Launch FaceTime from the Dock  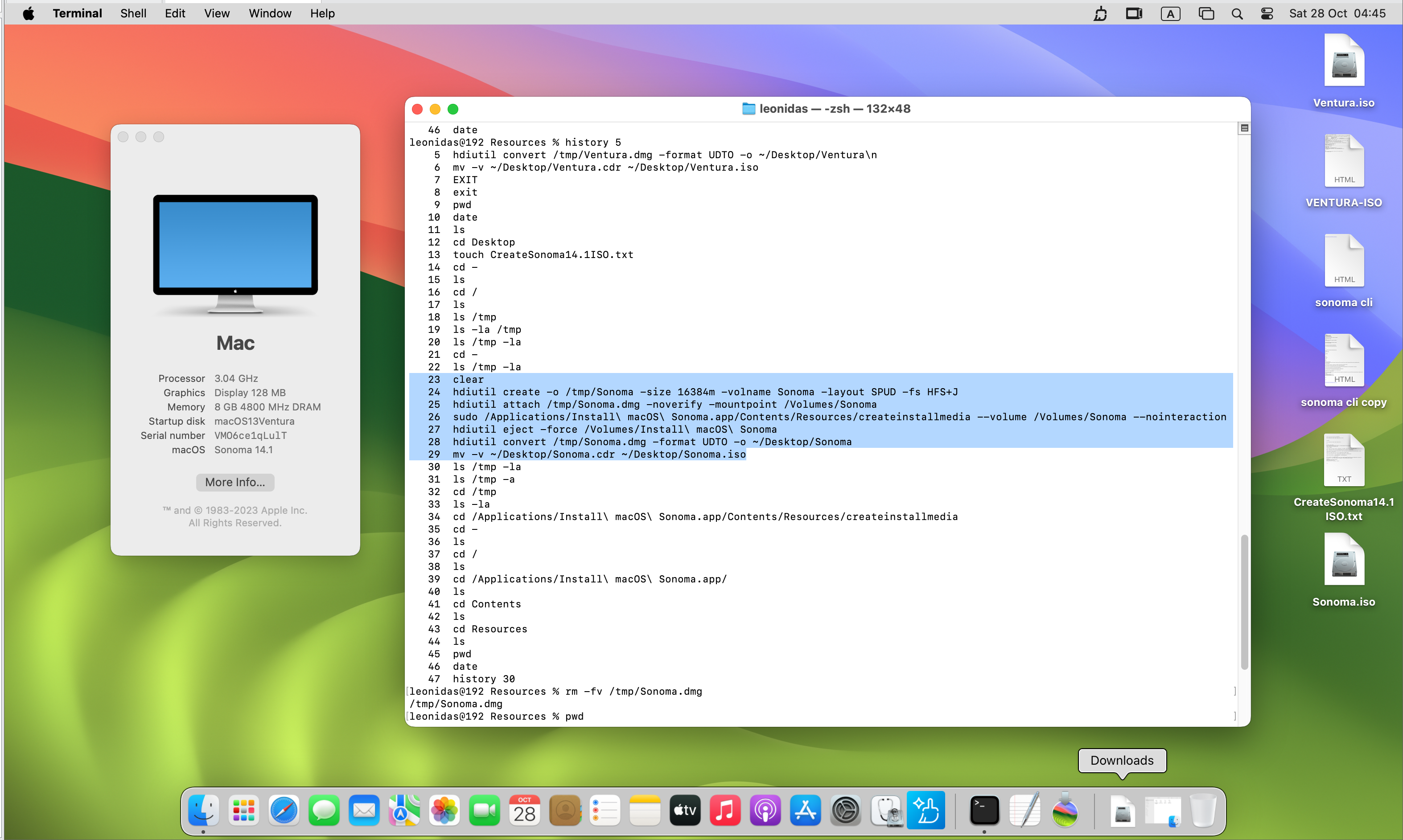pyautogui.click(x=485, y=811)
